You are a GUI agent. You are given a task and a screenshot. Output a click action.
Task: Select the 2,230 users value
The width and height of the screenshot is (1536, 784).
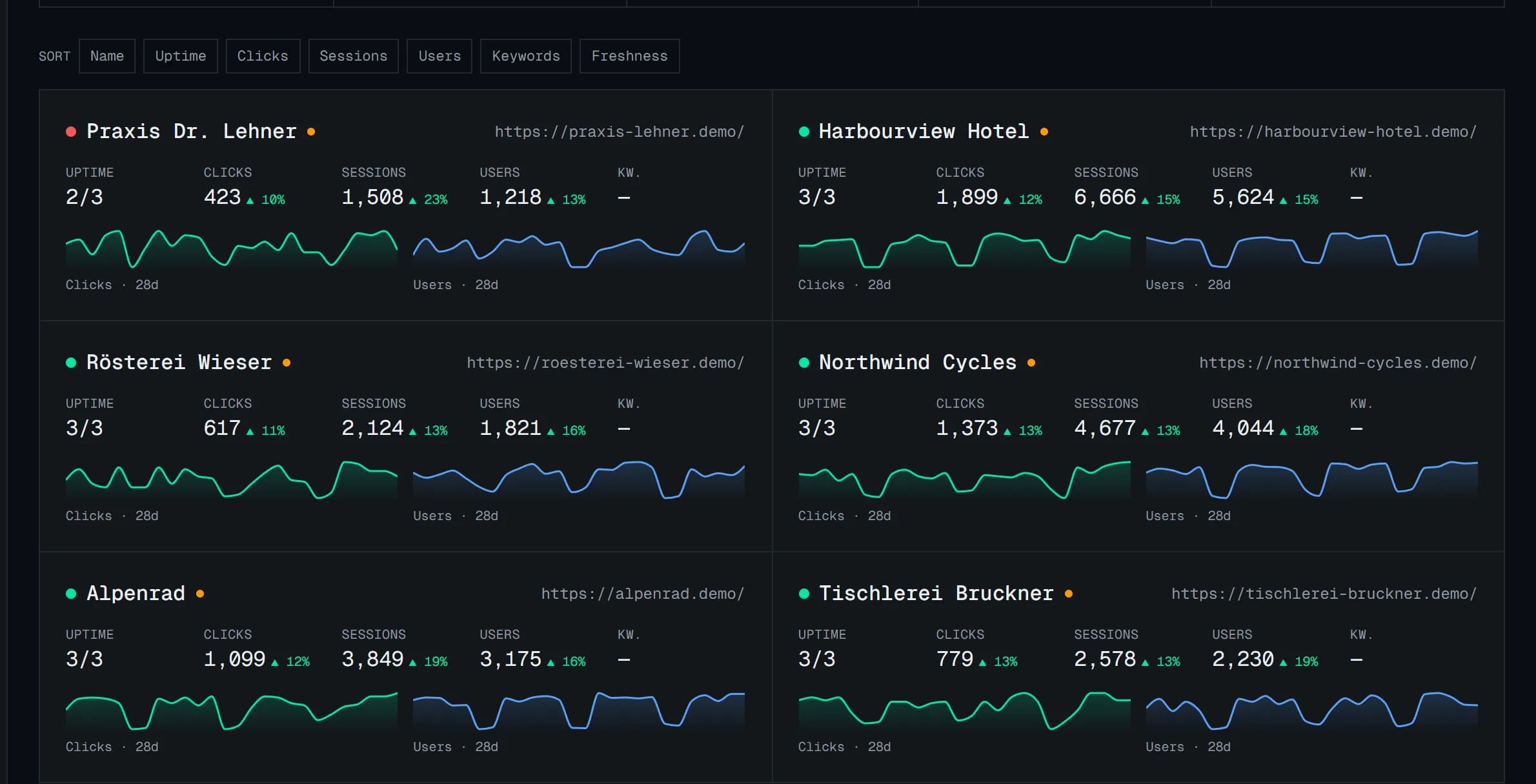click(x=1243, y=659)
